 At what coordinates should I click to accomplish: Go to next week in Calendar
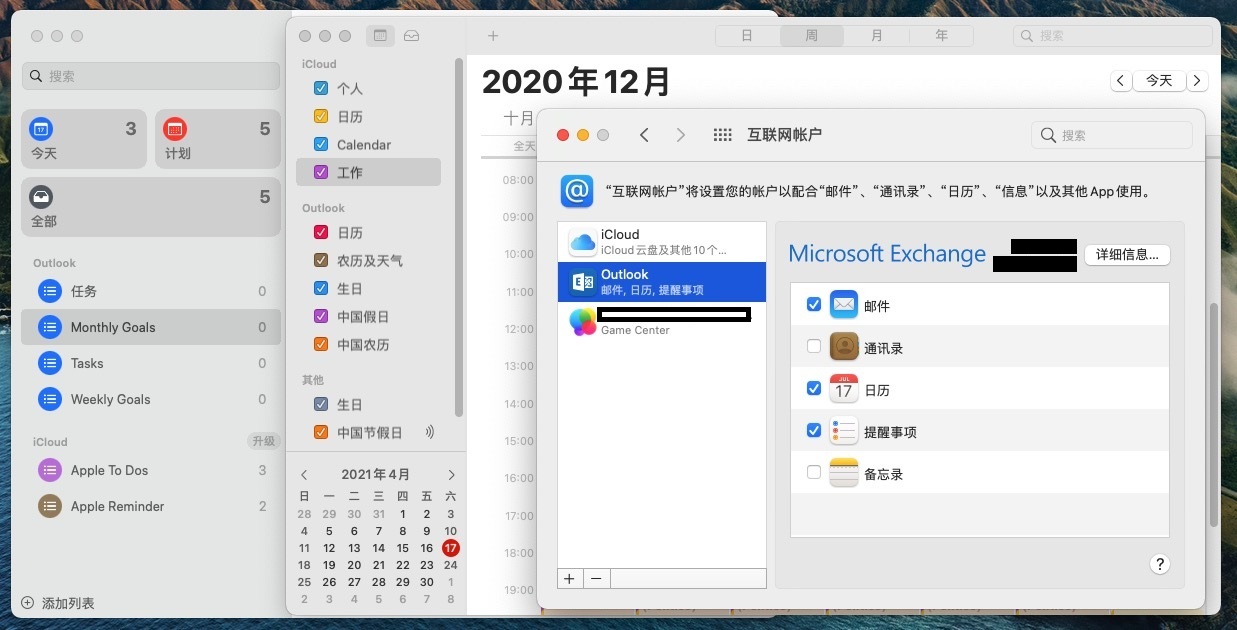(x=1197, y=81)
